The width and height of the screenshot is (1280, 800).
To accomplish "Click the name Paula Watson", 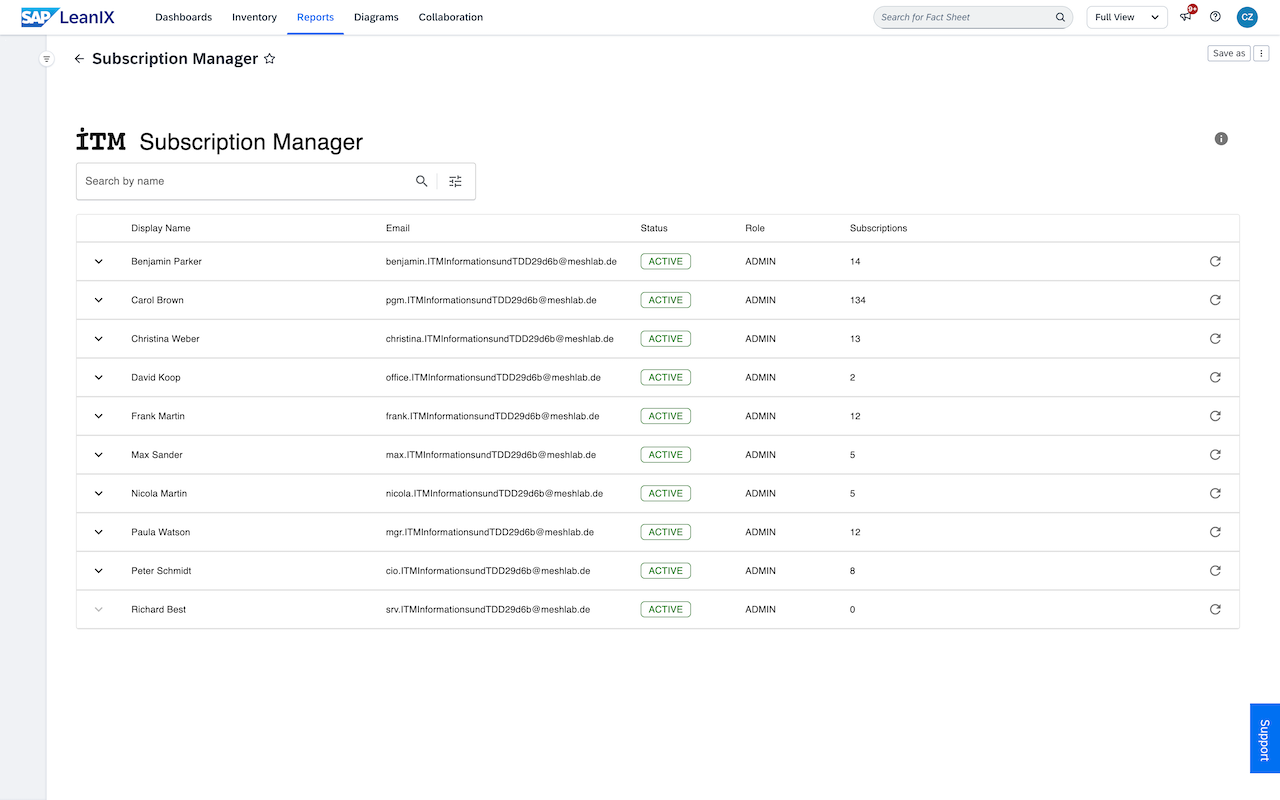I will click(x=161, y=532).
